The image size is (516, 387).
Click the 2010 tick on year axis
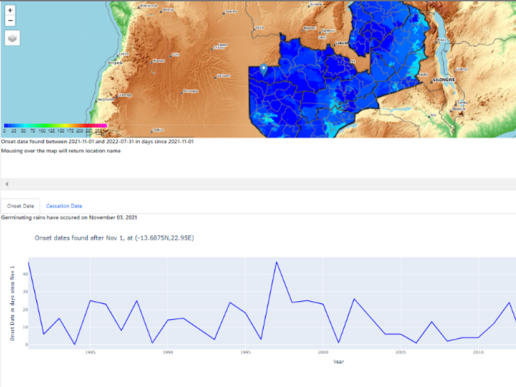pos(478,352)
